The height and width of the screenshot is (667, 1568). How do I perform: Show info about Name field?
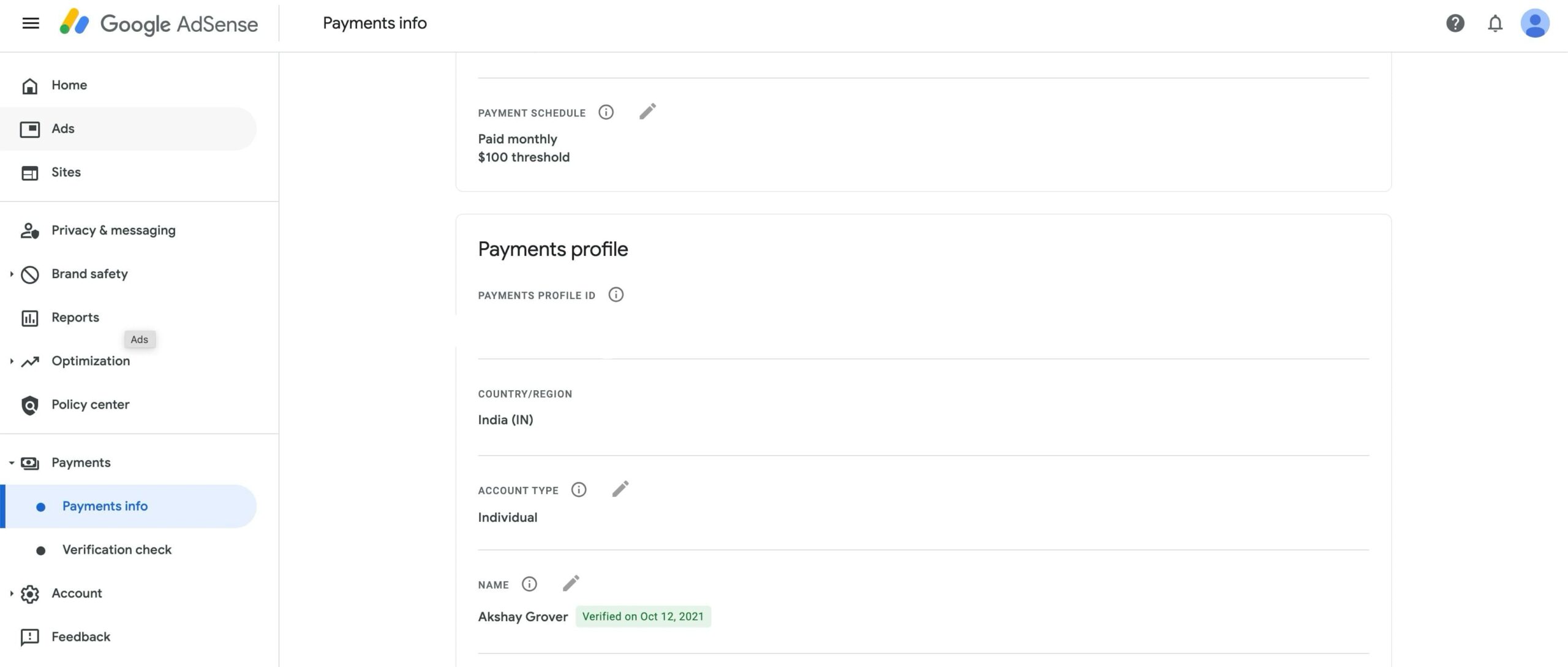tap(529, 584)
